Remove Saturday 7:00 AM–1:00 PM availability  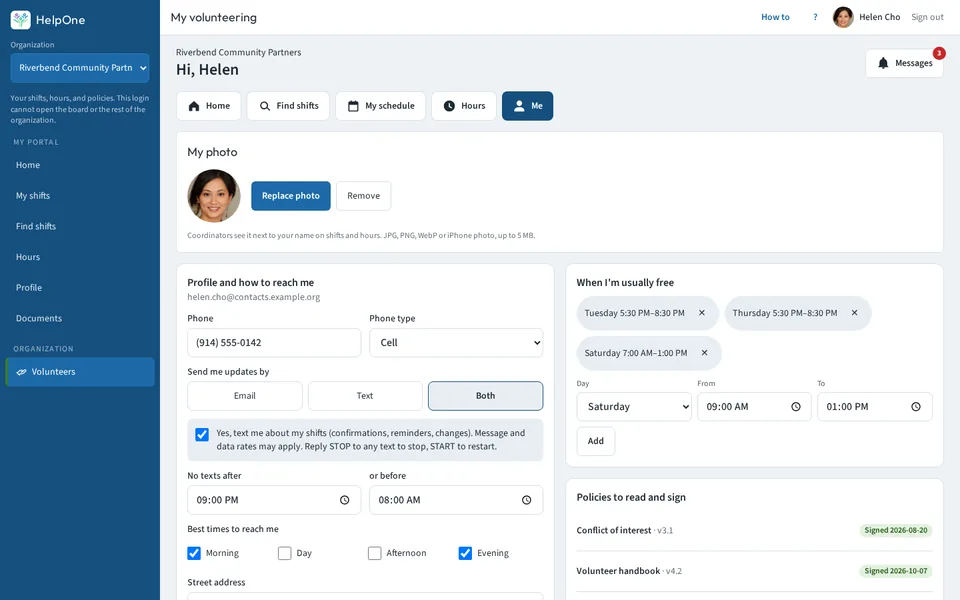tap(704, 353)
